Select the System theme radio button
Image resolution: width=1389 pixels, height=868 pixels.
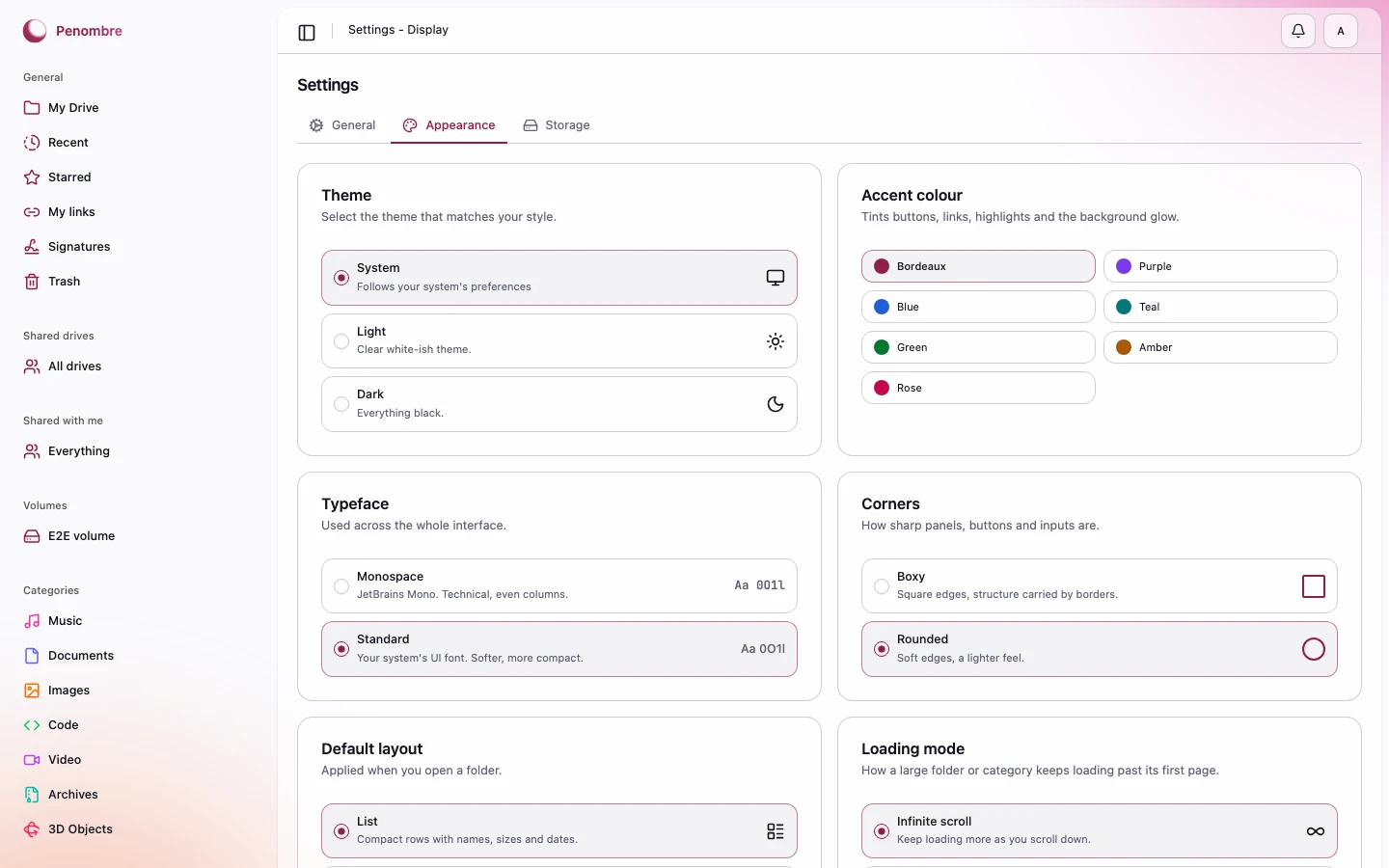tap(341, 278)
